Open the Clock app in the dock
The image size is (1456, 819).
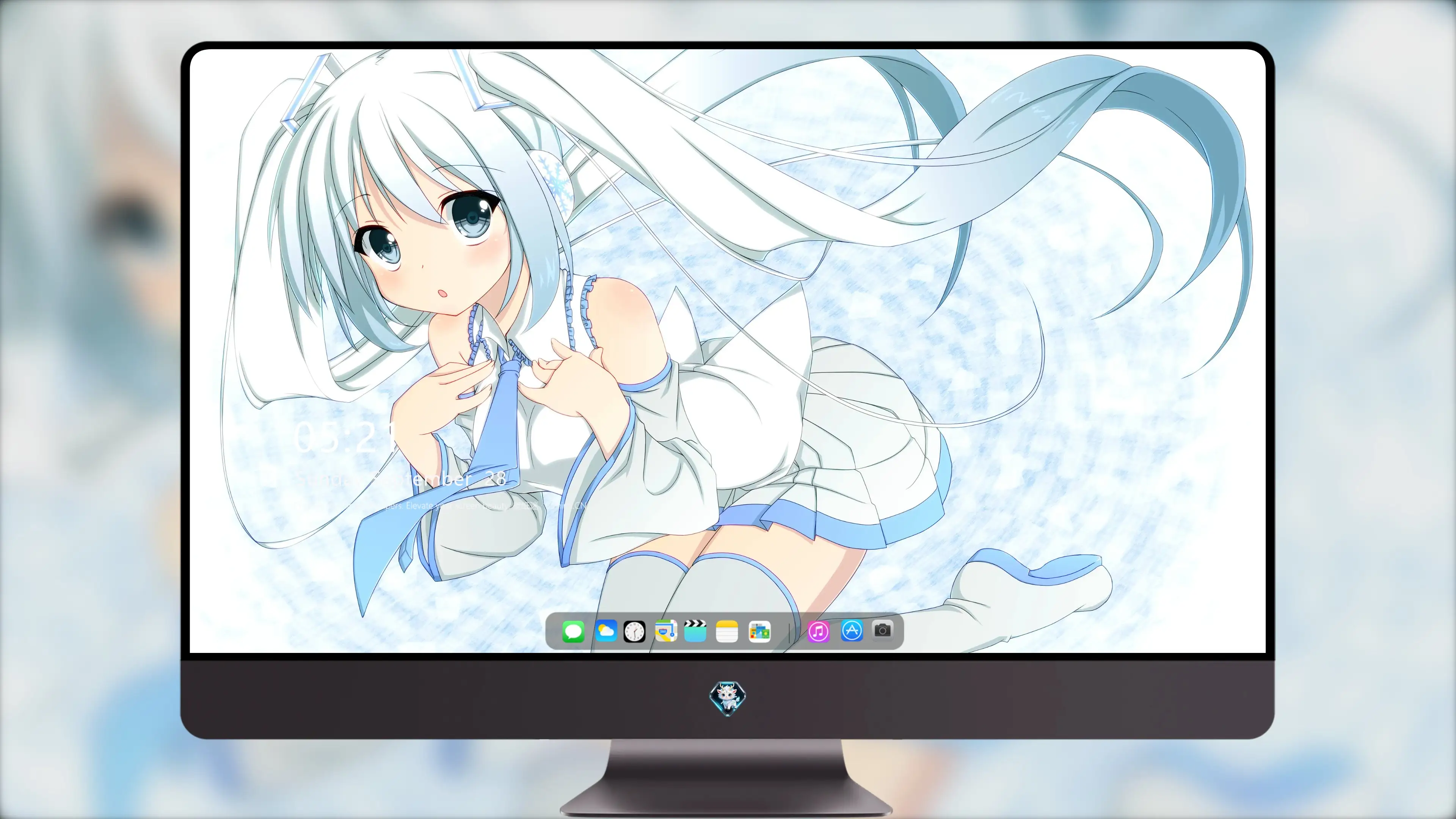click(x=634, y=631)
